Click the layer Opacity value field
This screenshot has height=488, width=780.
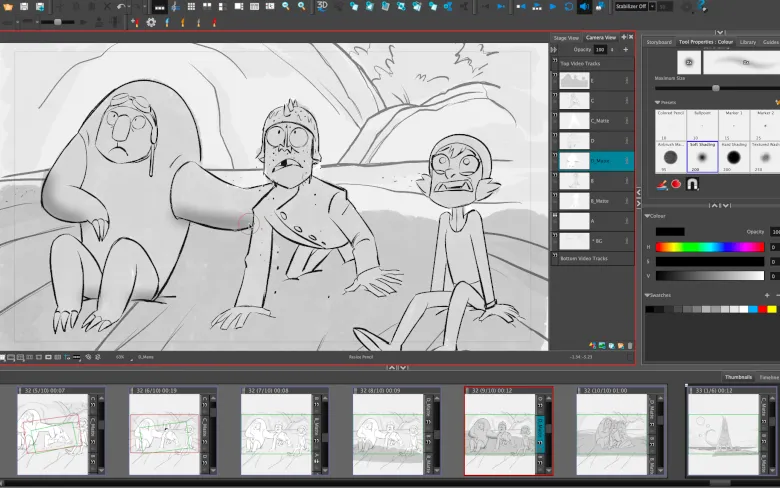600,50
